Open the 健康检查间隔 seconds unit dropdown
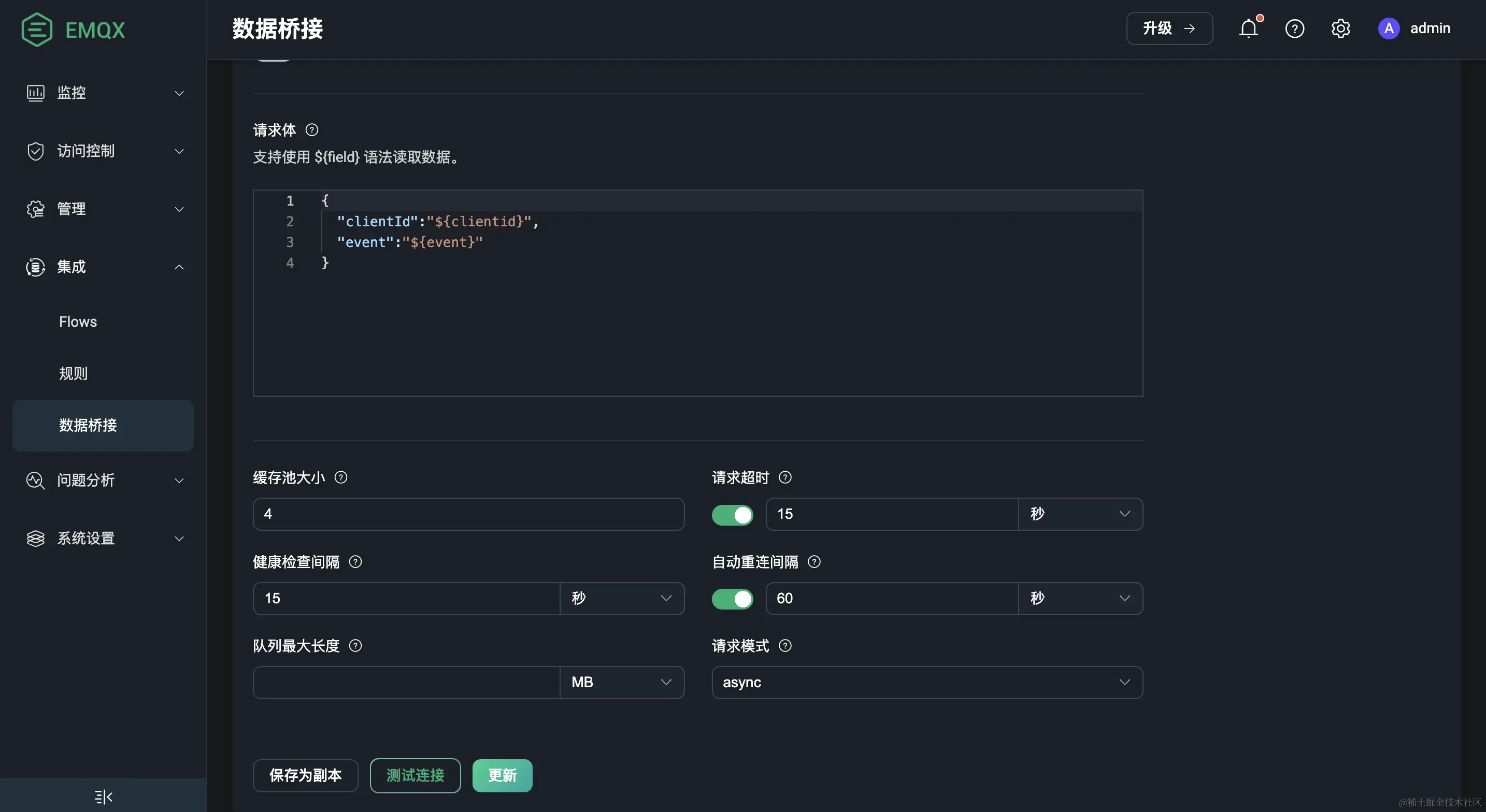 coord(621,598)
